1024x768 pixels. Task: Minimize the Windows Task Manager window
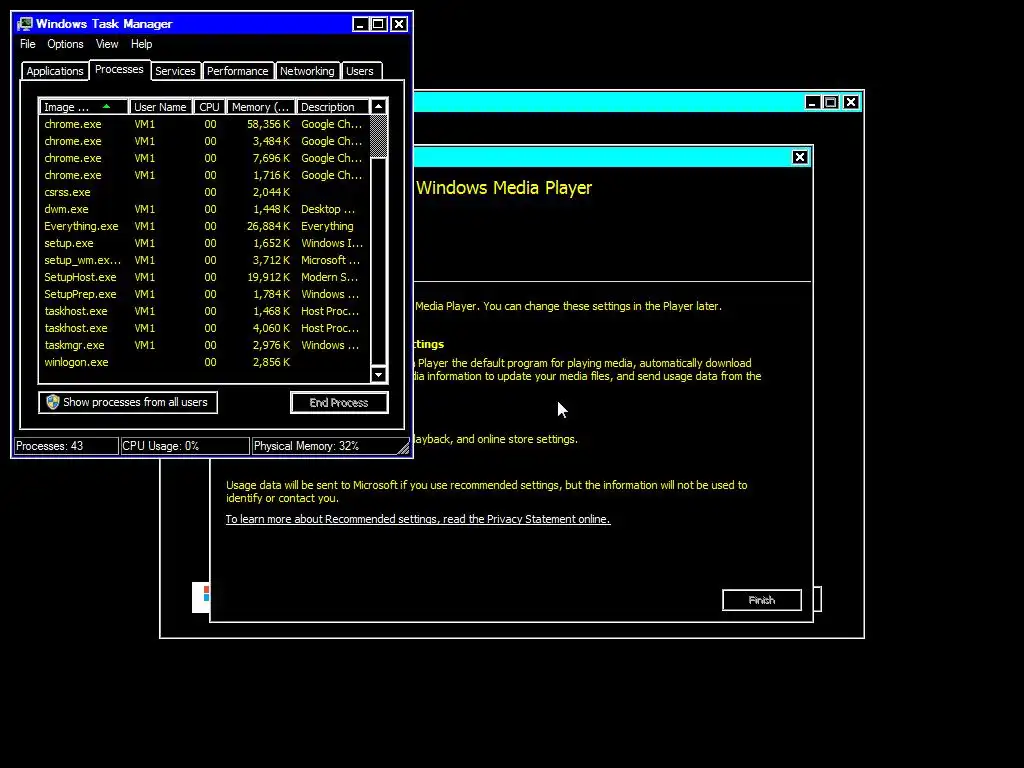[360, 24]
